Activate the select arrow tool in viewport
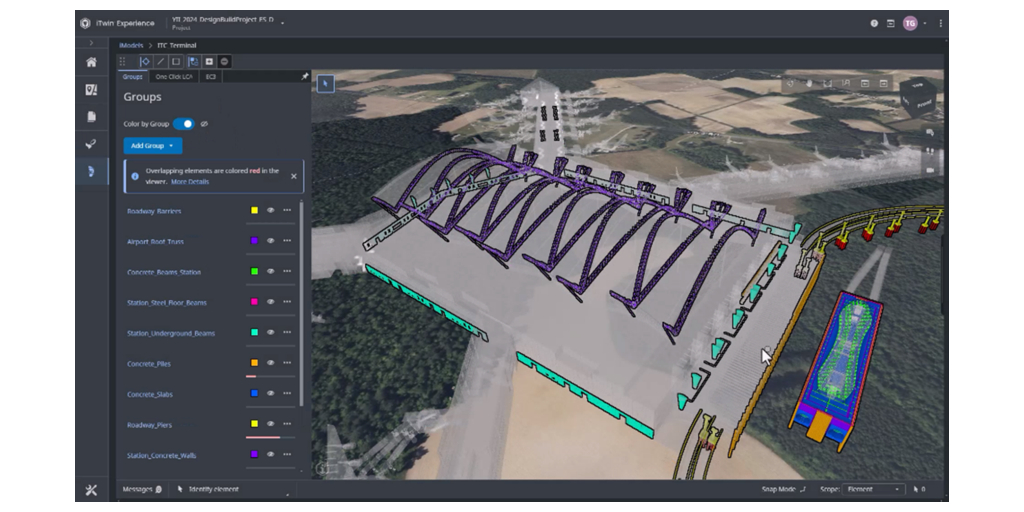The image size is (1024, 512). click(x=325, y=84)
